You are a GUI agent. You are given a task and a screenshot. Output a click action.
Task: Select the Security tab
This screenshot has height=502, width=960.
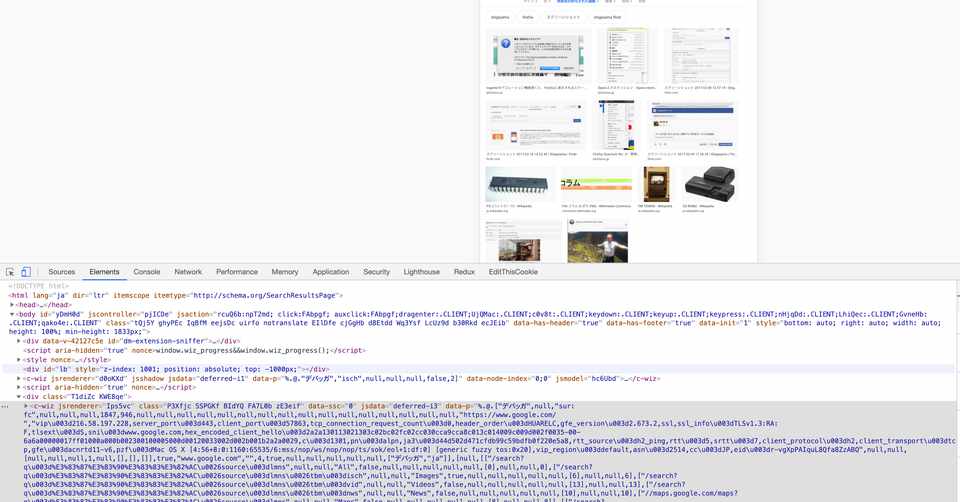tap(377, 272)
